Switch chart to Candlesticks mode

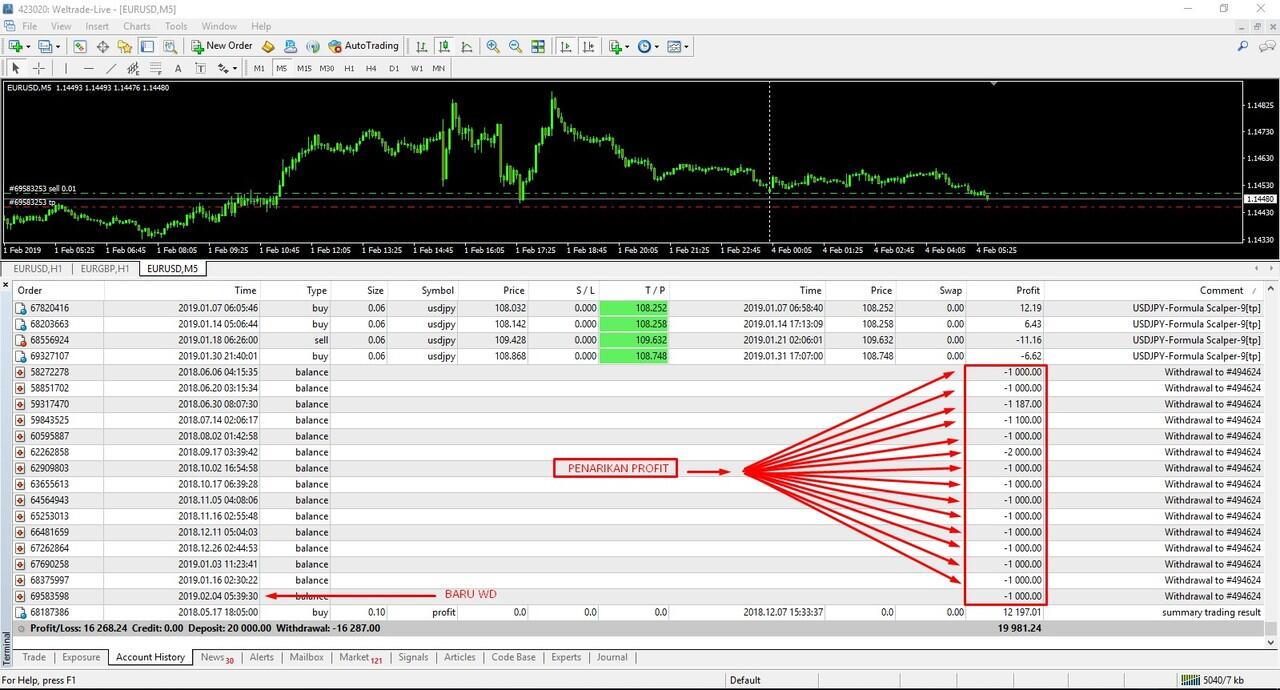[443, 46]
